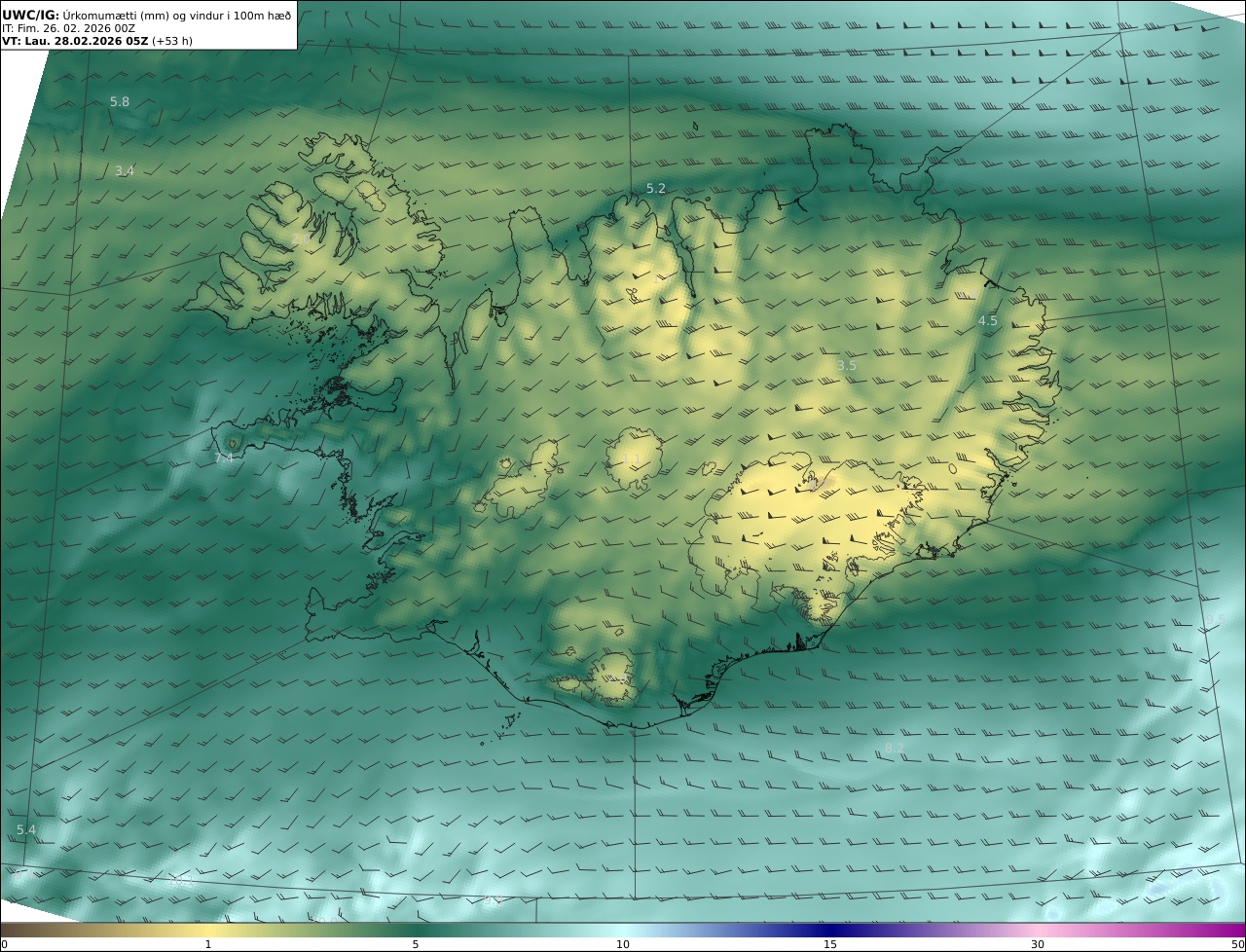Click the 5.8 value label northwest of Iceland

(120, 102)
